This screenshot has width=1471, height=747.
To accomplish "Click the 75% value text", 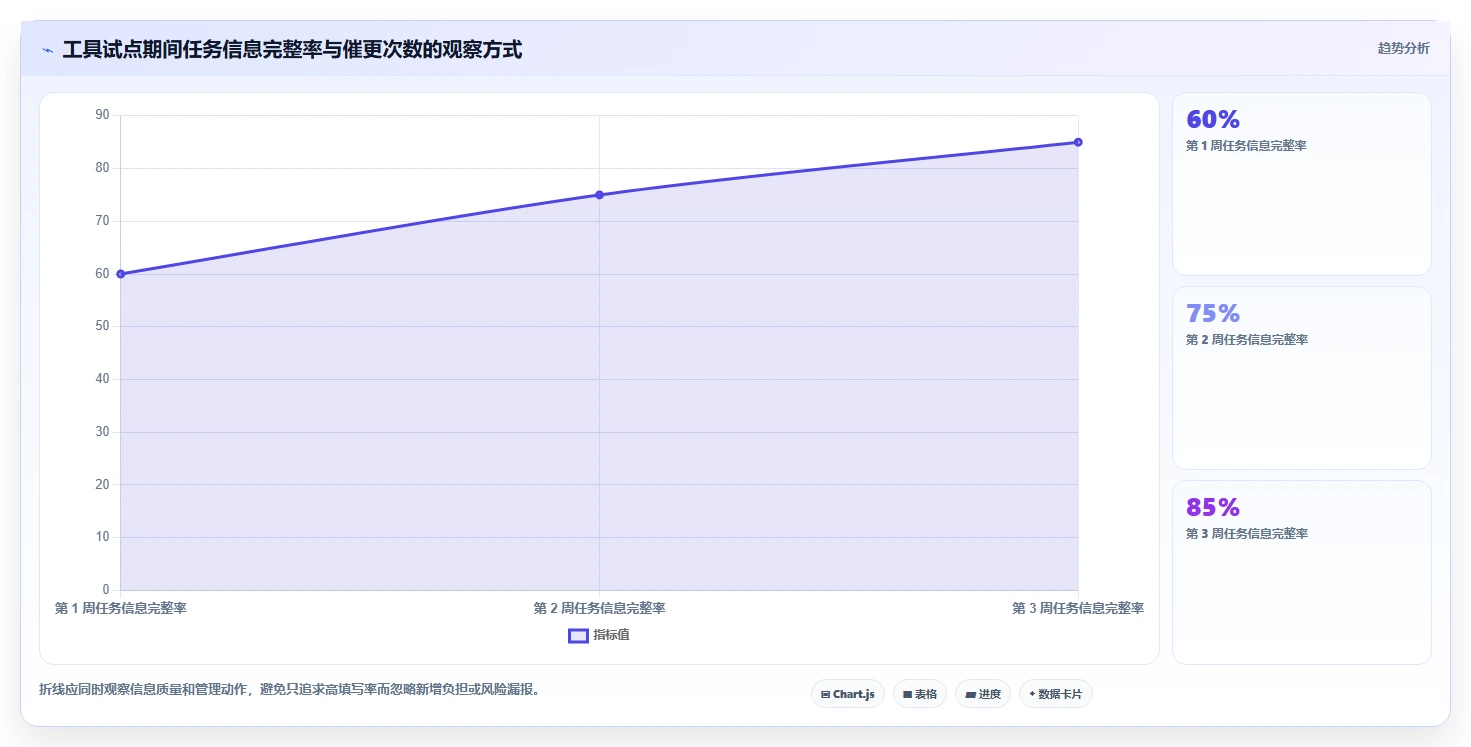I will [1213, 314].
